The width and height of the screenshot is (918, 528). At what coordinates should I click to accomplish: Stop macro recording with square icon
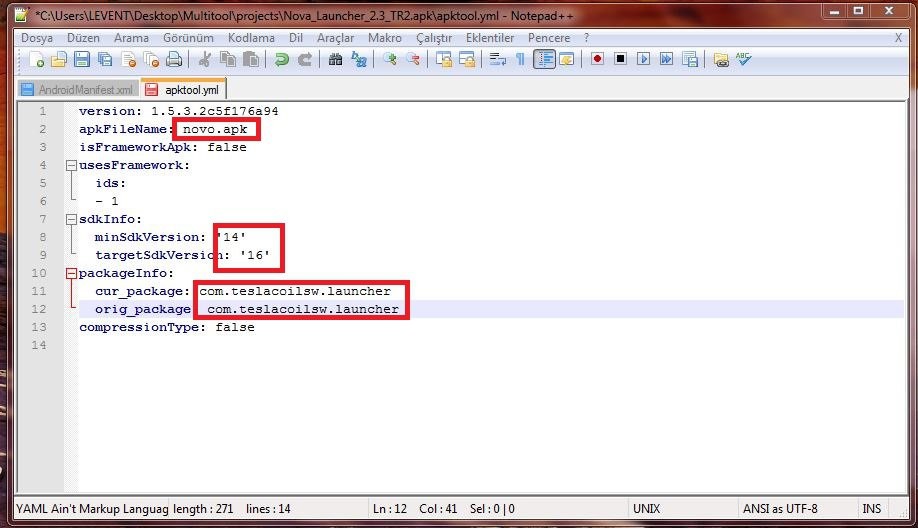coord(621,59)
